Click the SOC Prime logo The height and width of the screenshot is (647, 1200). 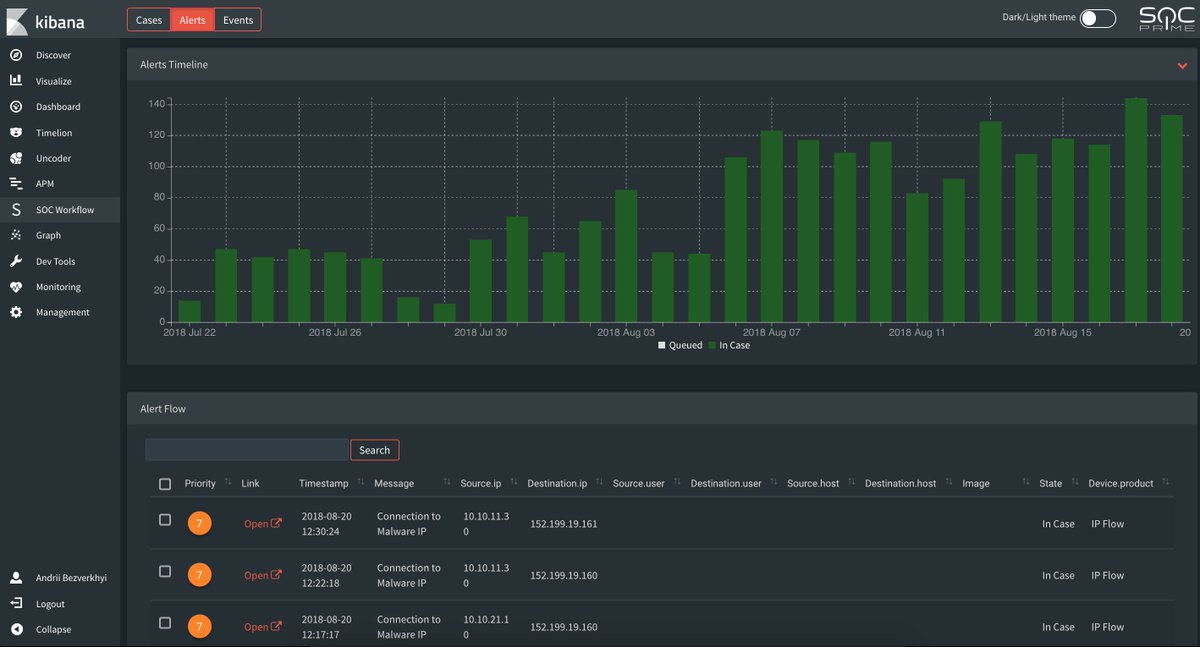click(1166, 19)
